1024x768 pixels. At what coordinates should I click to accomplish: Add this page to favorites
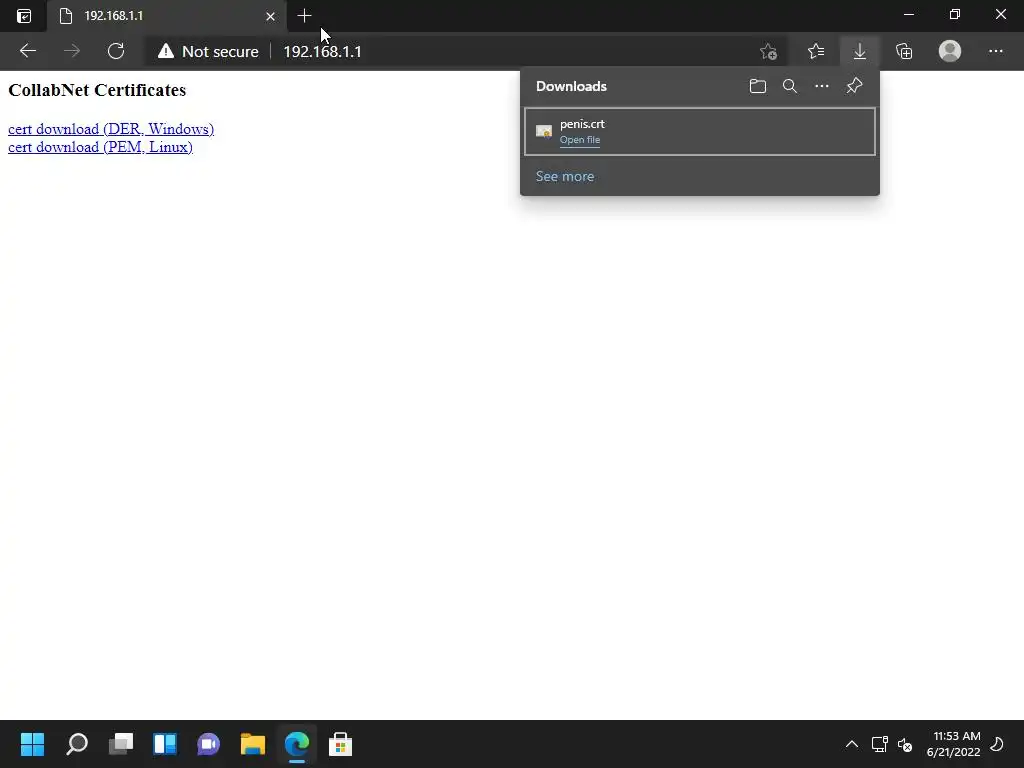769,52
